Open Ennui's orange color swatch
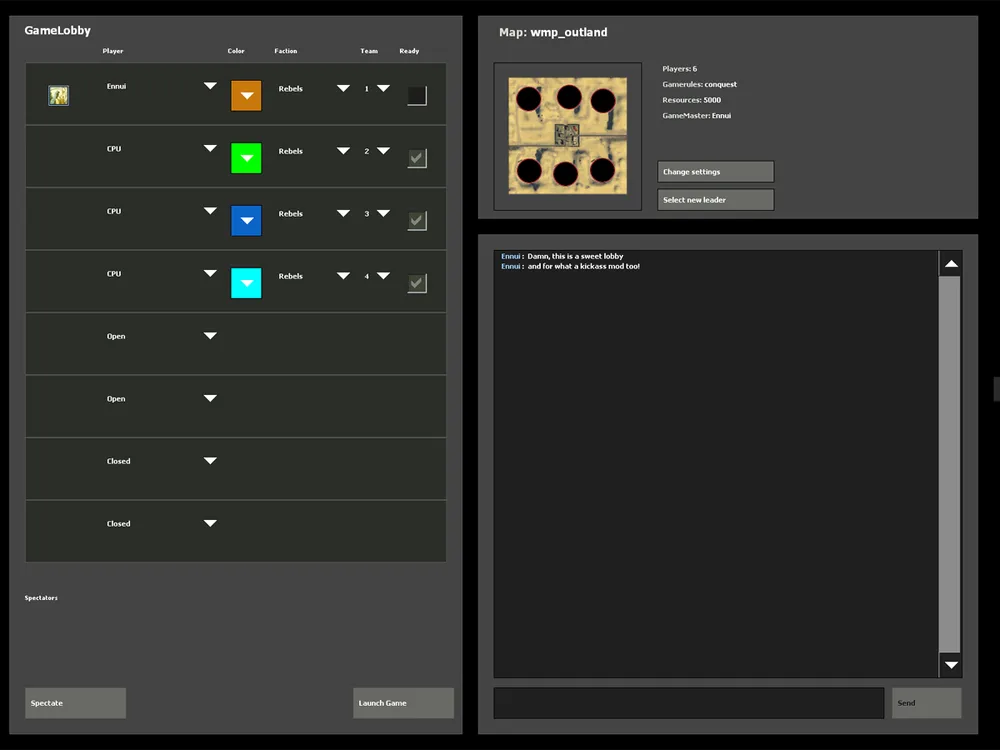 [x=246, y=96]
